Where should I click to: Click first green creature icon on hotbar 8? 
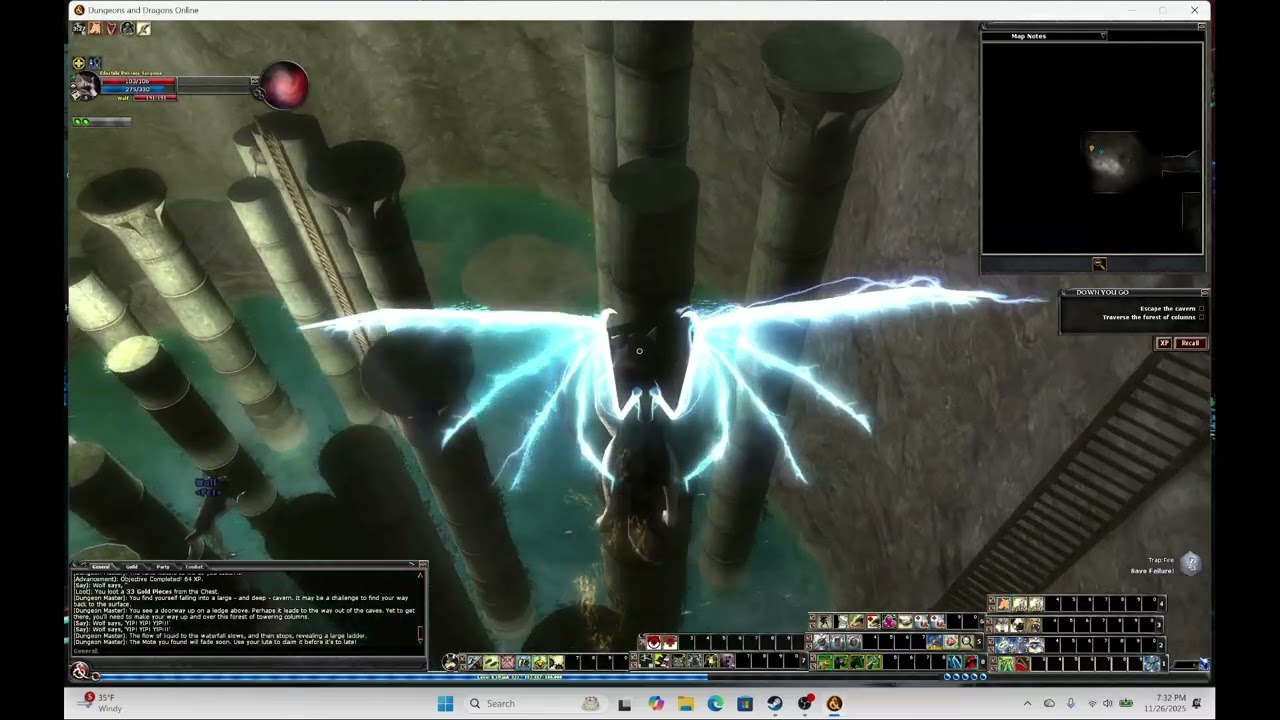[824, 662]
